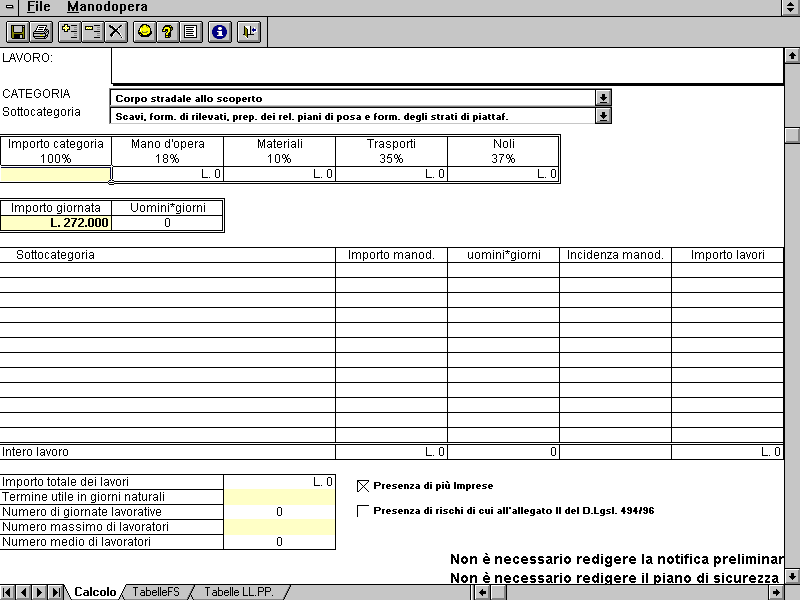Click the 'LAVORO:' label

[x=28, y=58]
